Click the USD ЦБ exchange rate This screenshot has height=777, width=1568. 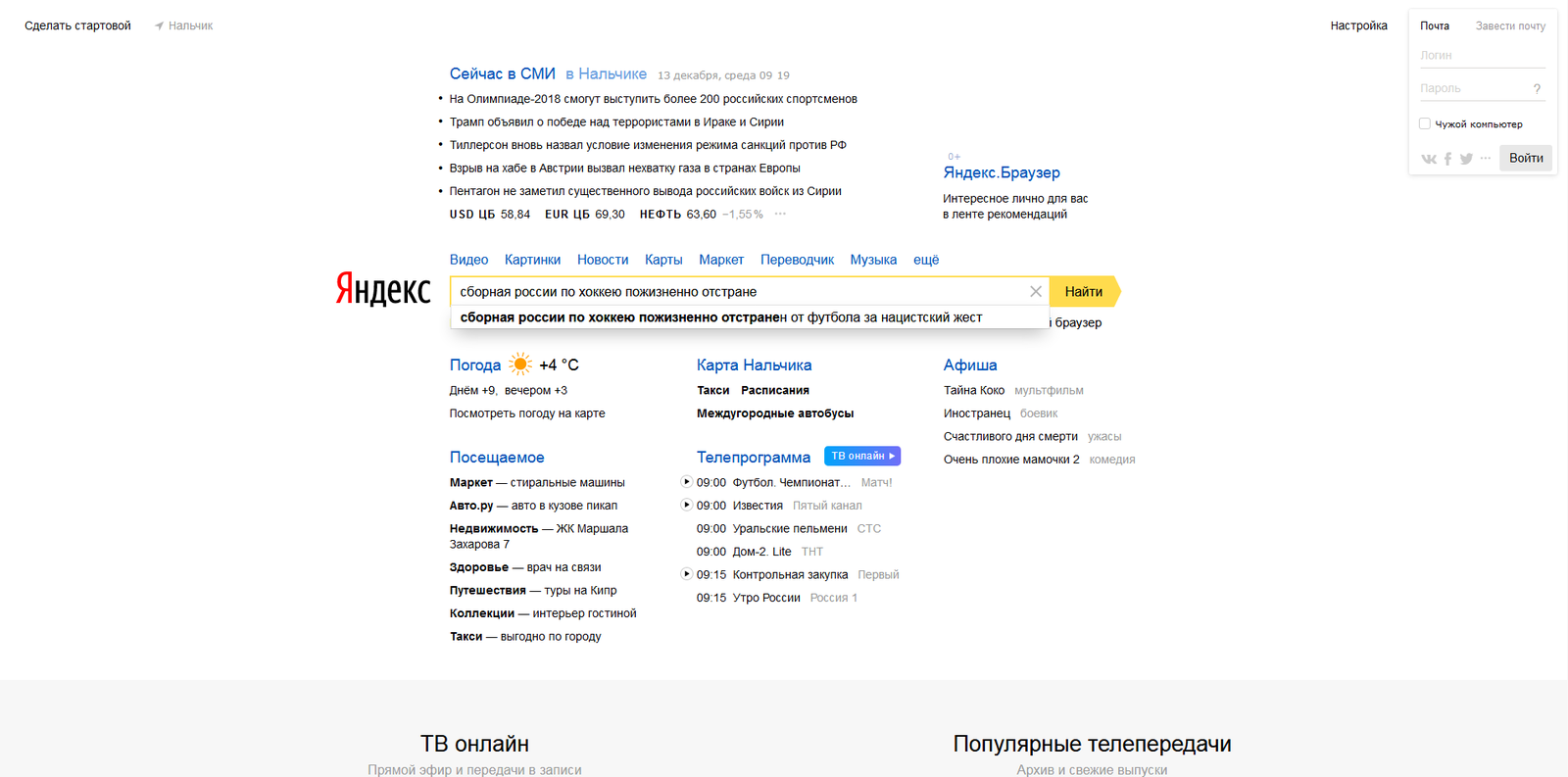point(490,214)
